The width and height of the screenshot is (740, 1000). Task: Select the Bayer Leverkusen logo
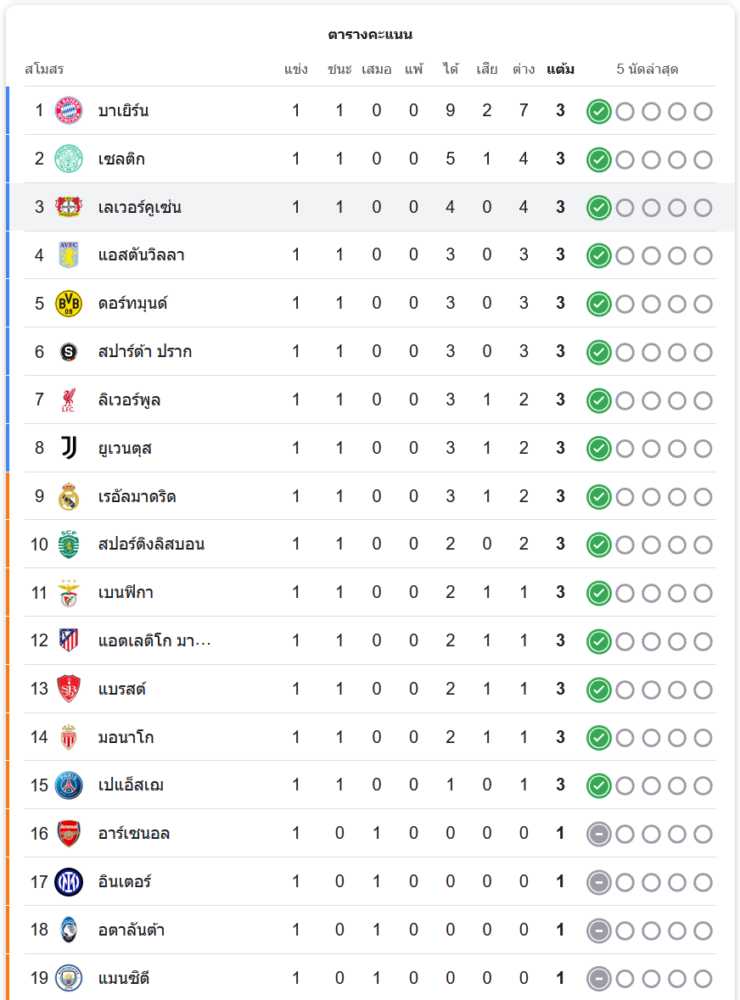(68, 207)
